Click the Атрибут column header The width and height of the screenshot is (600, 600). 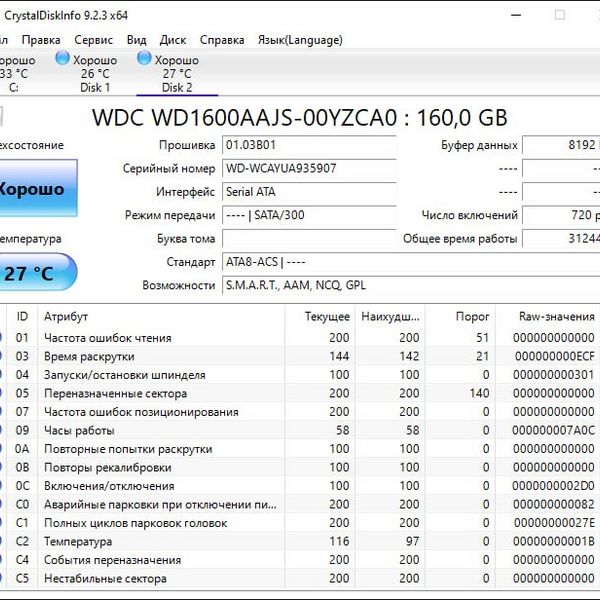click(x=161, y=316)
